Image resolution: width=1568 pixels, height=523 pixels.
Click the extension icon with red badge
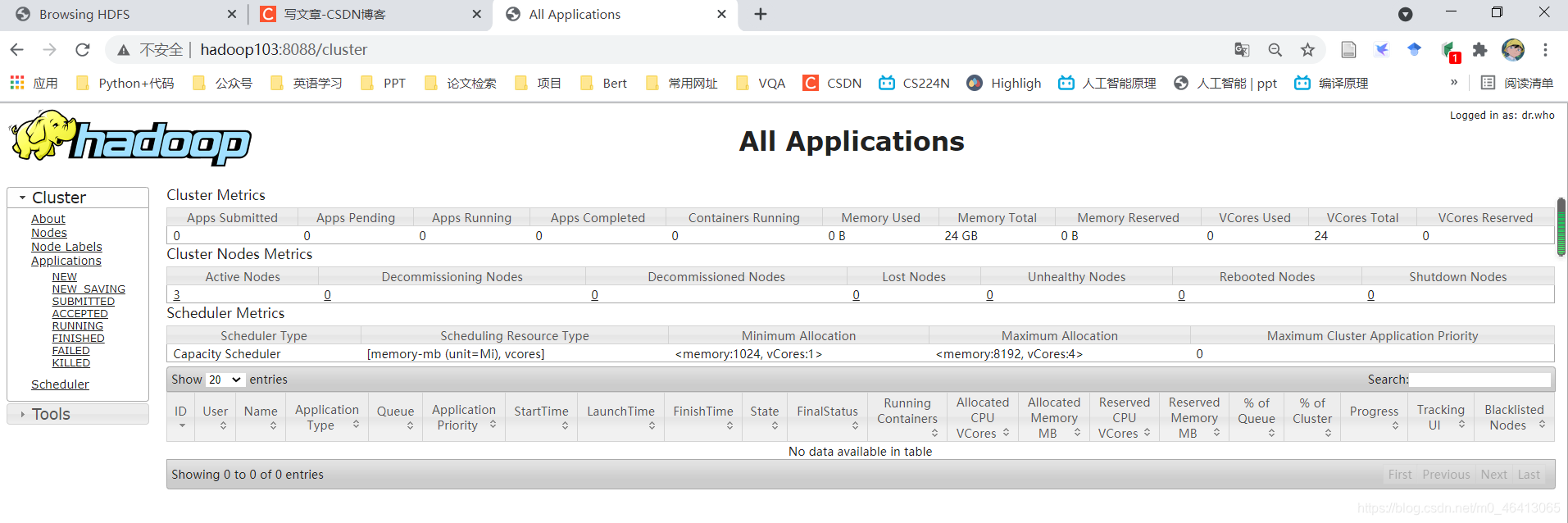(1448, 51)
